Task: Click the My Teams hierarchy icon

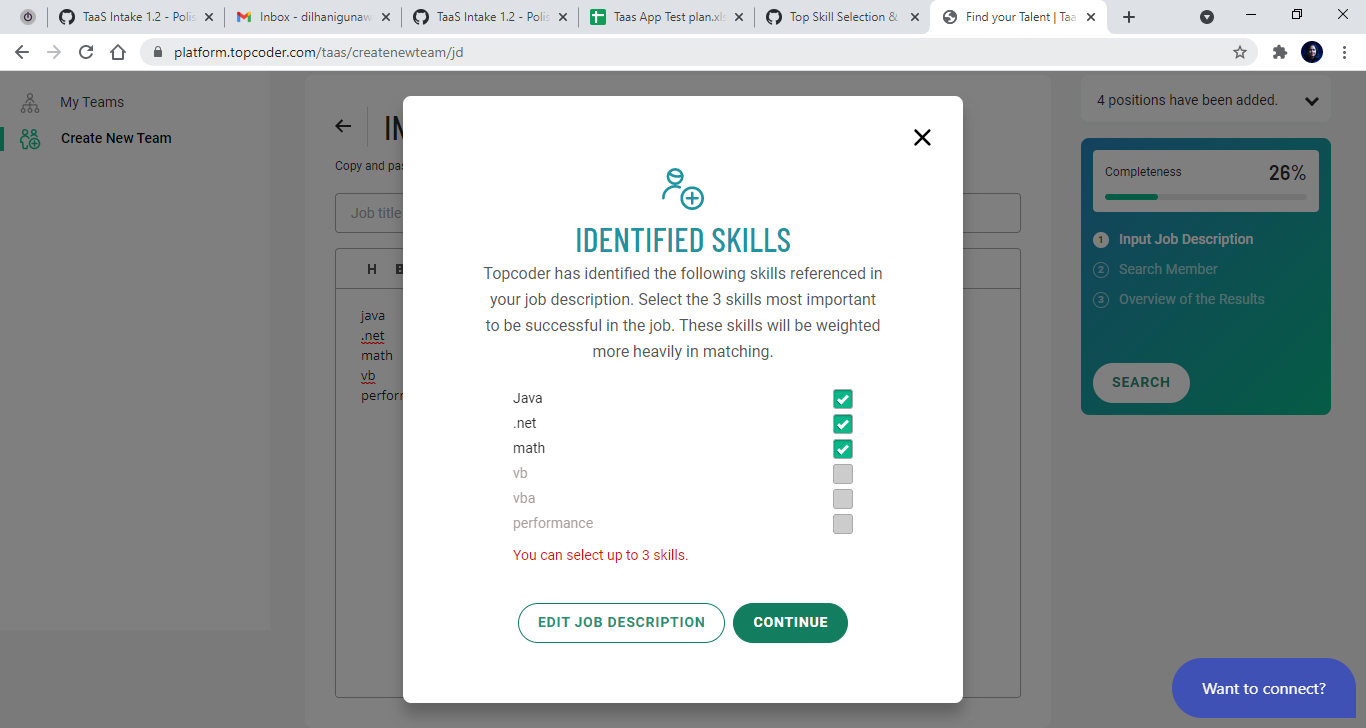Action: [x=30, y=102]
